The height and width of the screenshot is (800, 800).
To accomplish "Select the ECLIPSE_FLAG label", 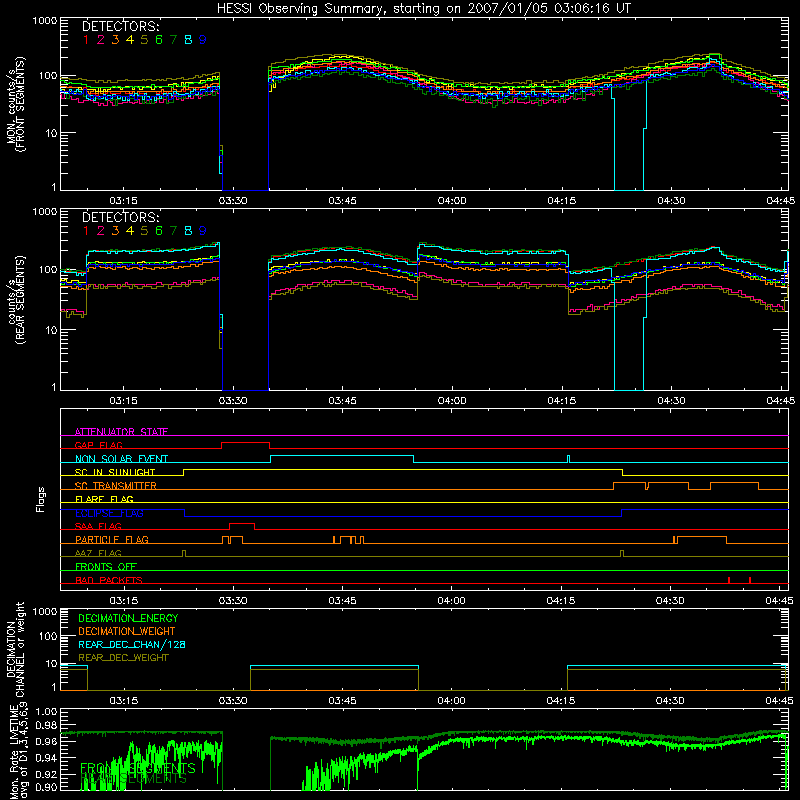I will (109, 513).
